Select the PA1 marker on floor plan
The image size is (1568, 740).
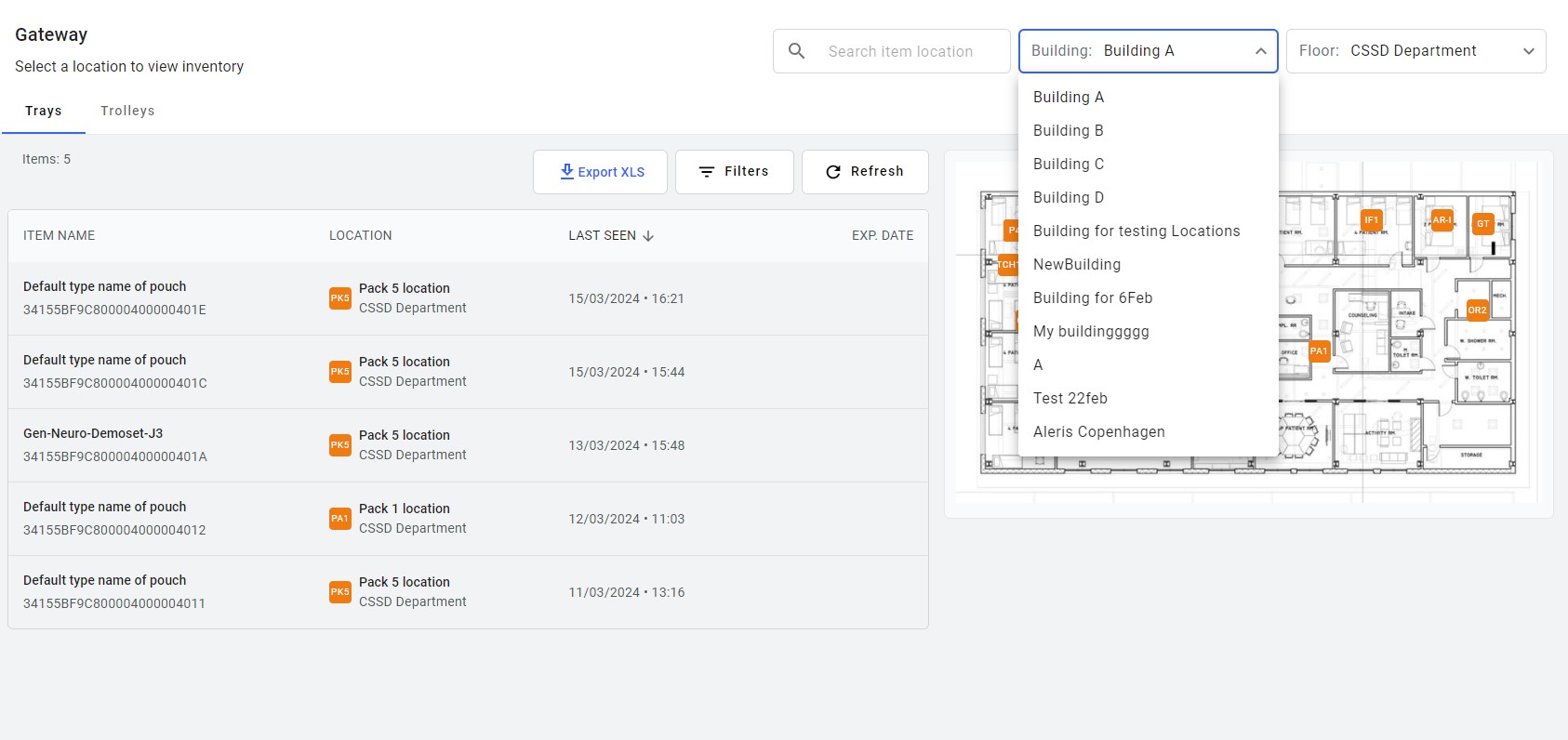click(1319, 350)
